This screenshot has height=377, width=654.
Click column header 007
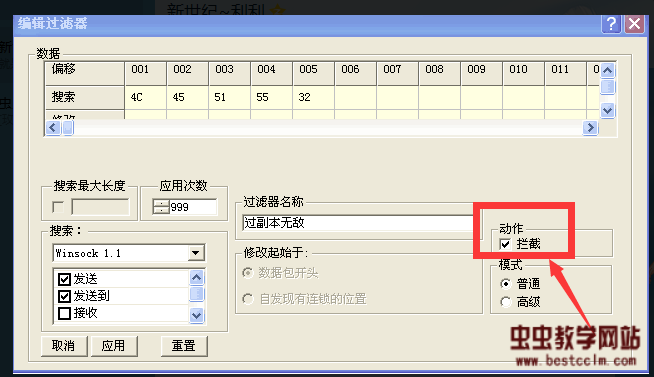pyautogui.click(x=398, y=73)
